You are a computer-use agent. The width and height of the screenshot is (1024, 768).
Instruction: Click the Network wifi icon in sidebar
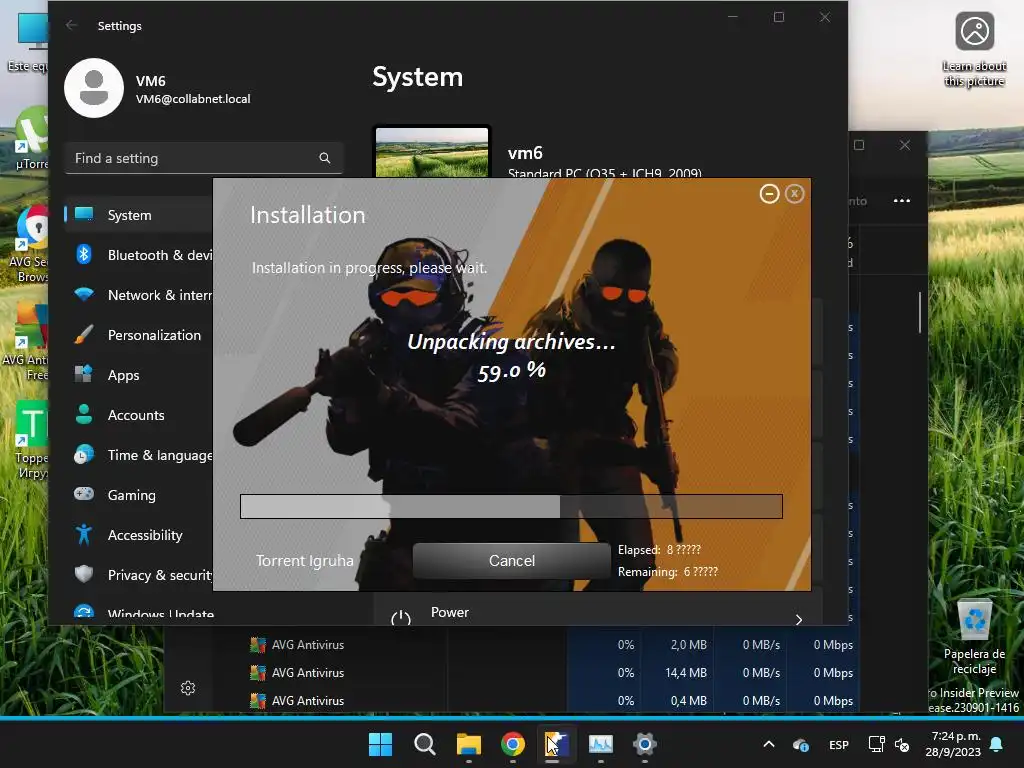coord(84,295)
